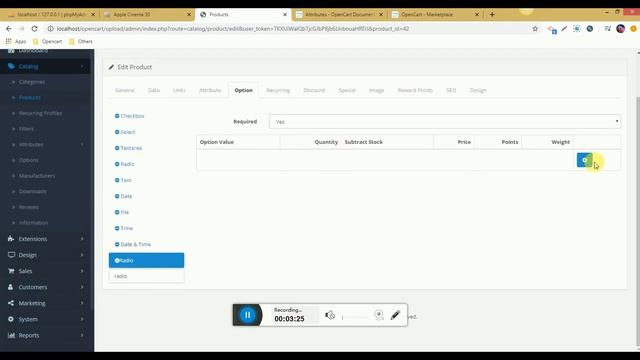Switch to the Design product tab
Screen dimensions: 640x360
[x=478, y=90]
